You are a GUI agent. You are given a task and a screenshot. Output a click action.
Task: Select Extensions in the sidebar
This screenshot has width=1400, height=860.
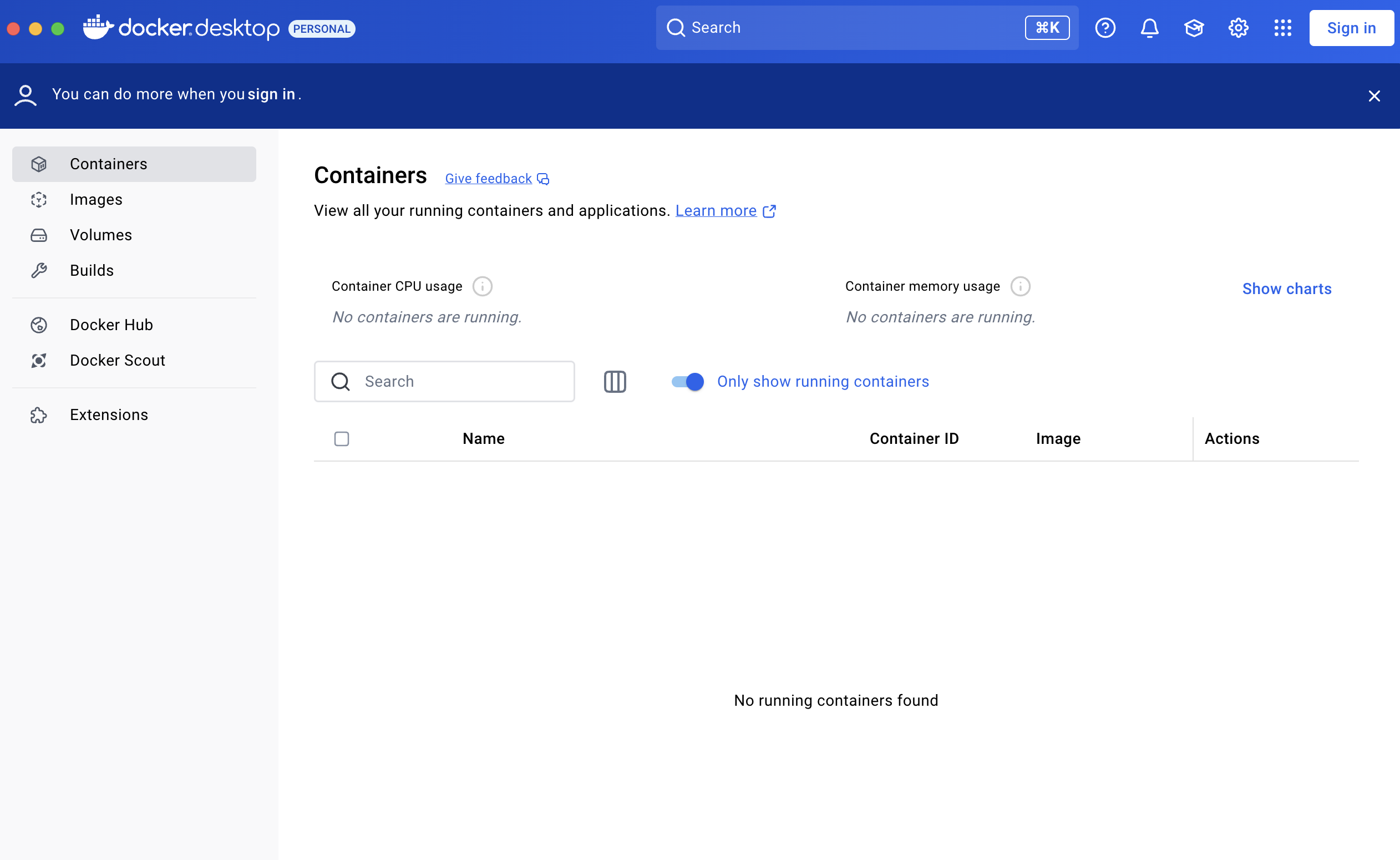pos(109,414)
